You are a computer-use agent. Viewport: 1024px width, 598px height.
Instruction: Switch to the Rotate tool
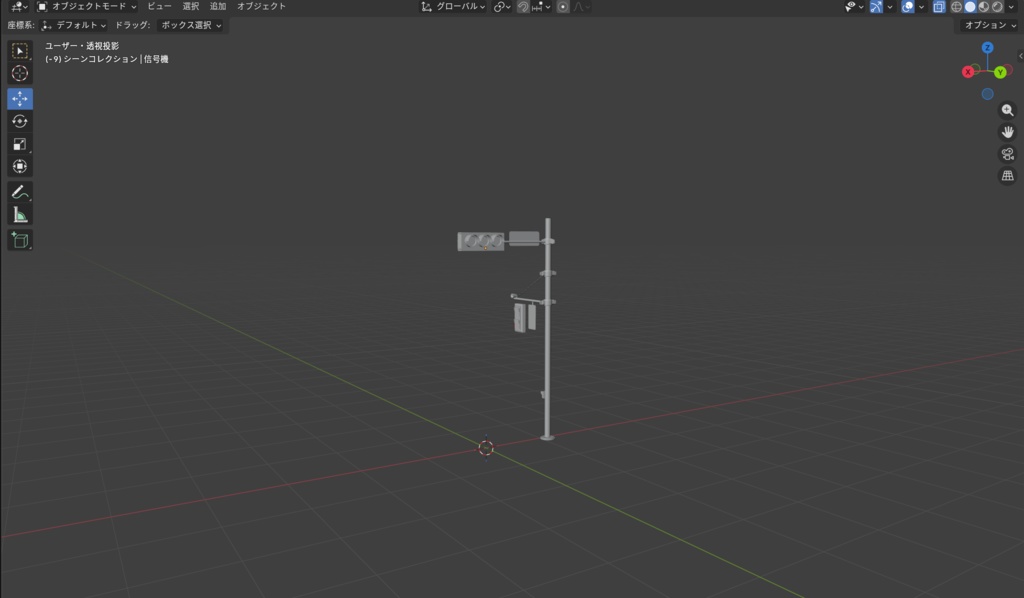coord(20,121)
